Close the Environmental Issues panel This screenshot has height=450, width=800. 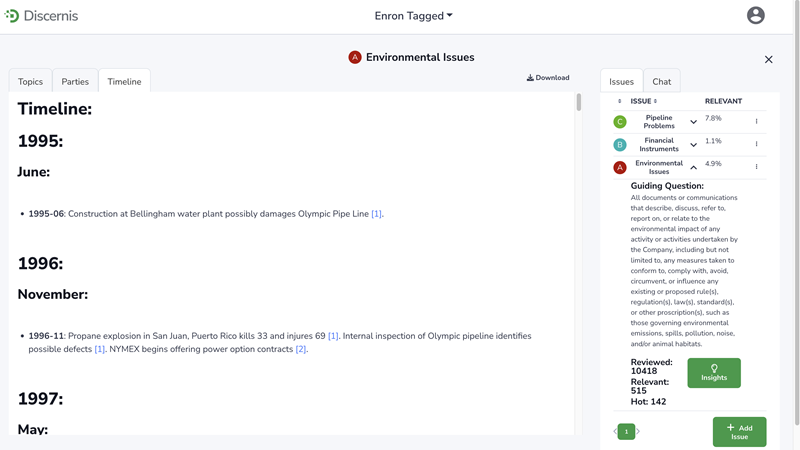(768, 60)
